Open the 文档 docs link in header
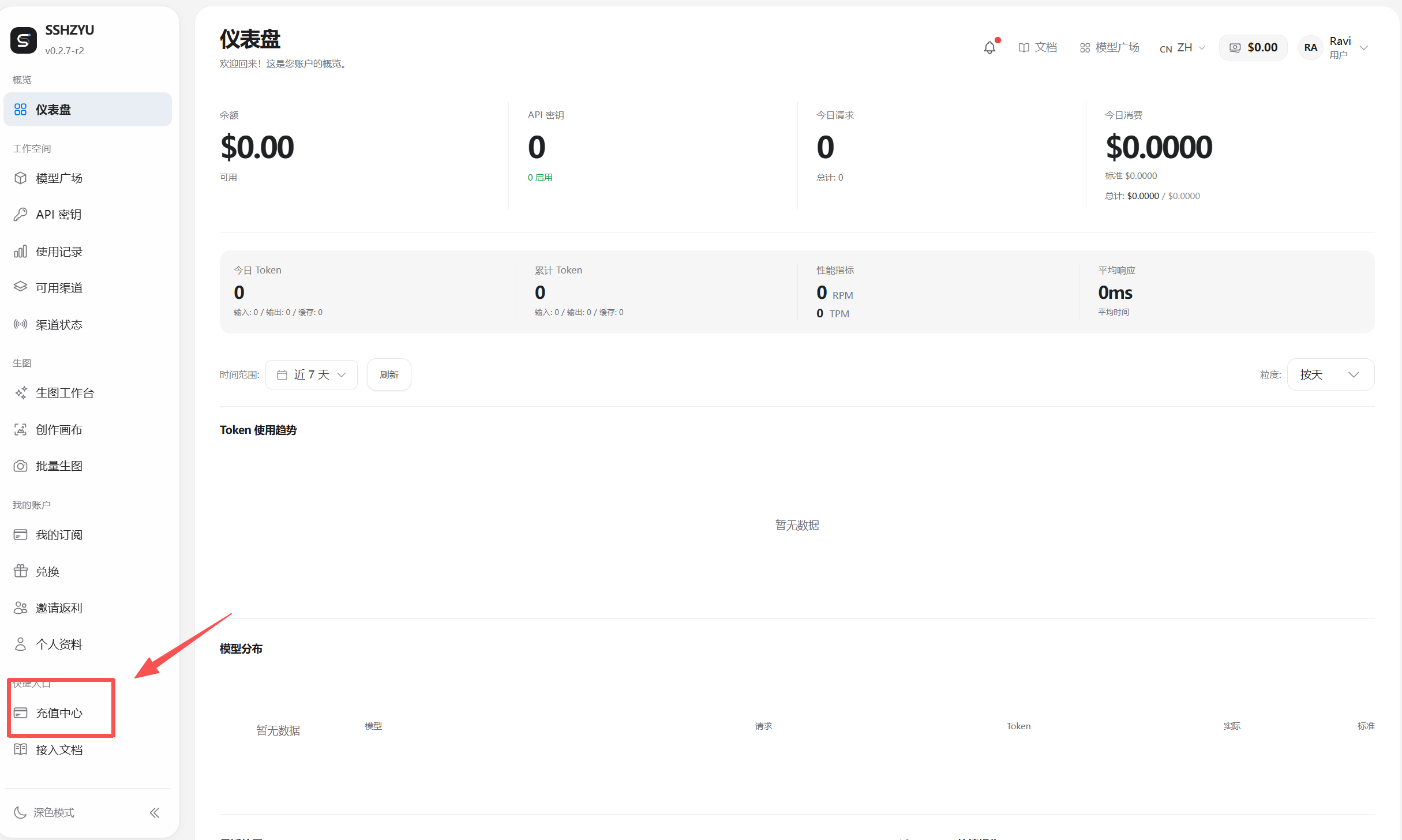 1037,47
